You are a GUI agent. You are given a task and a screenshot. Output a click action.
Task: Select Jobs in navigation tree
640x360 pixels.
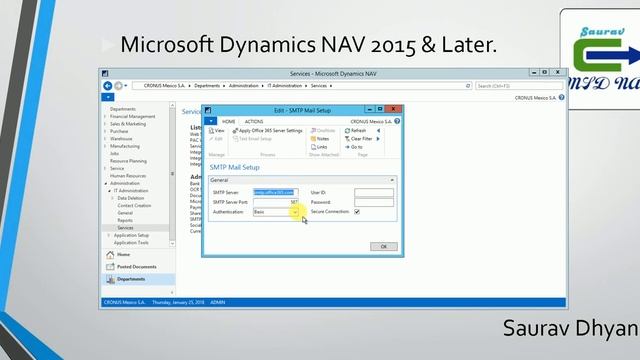(x=114, y=153)
